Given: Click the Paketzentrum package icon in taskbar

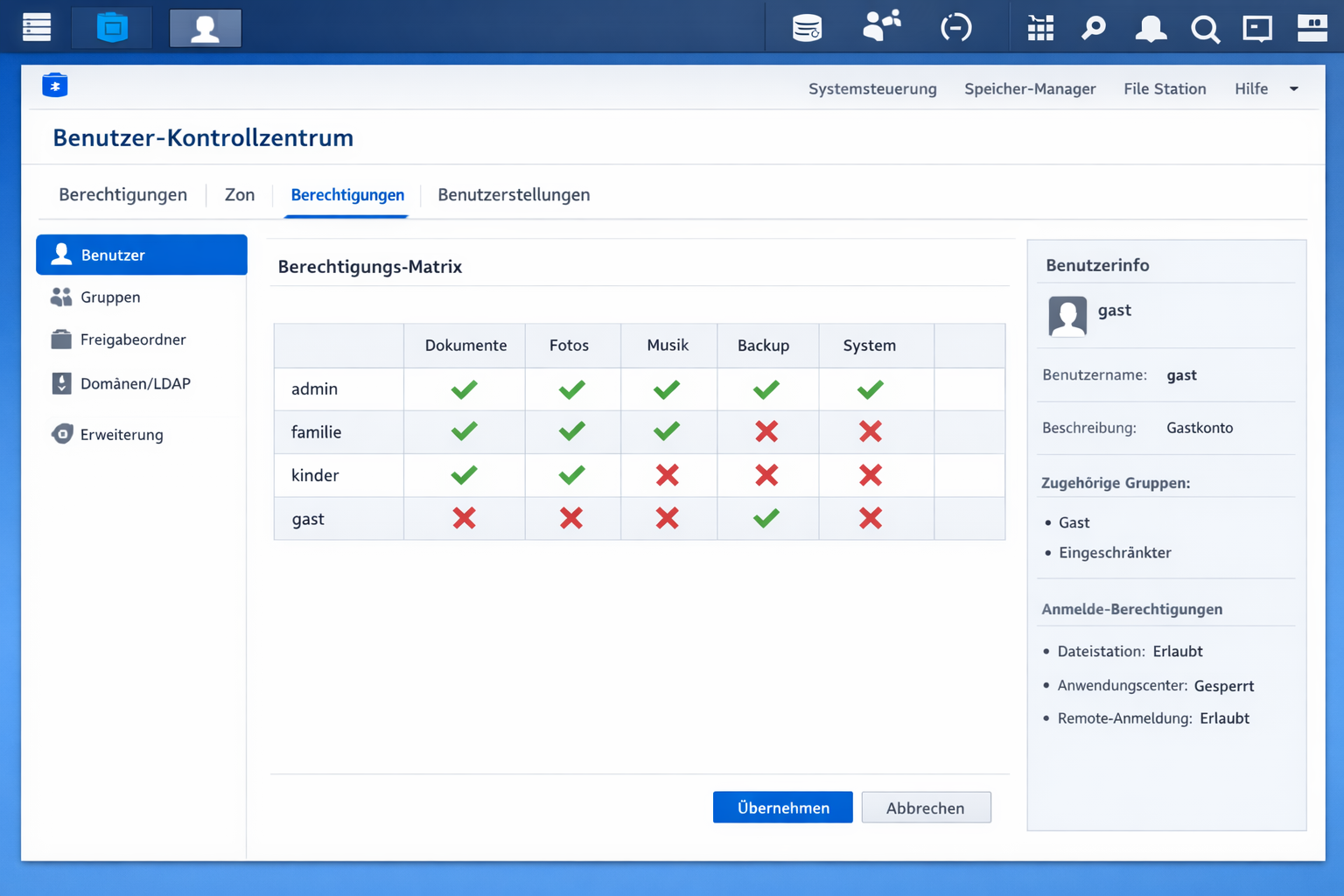Looking at the screenshot, I should click(x=111, y=27).
